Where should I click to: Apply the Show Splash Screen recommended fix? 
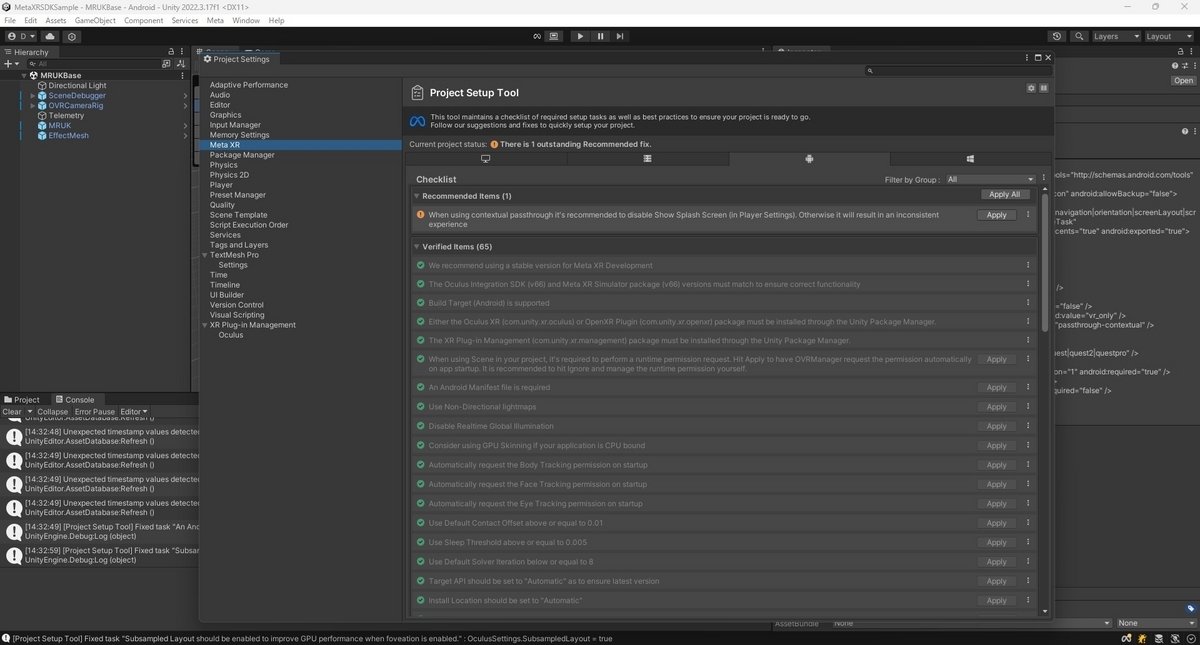click(x=997, y=215)
